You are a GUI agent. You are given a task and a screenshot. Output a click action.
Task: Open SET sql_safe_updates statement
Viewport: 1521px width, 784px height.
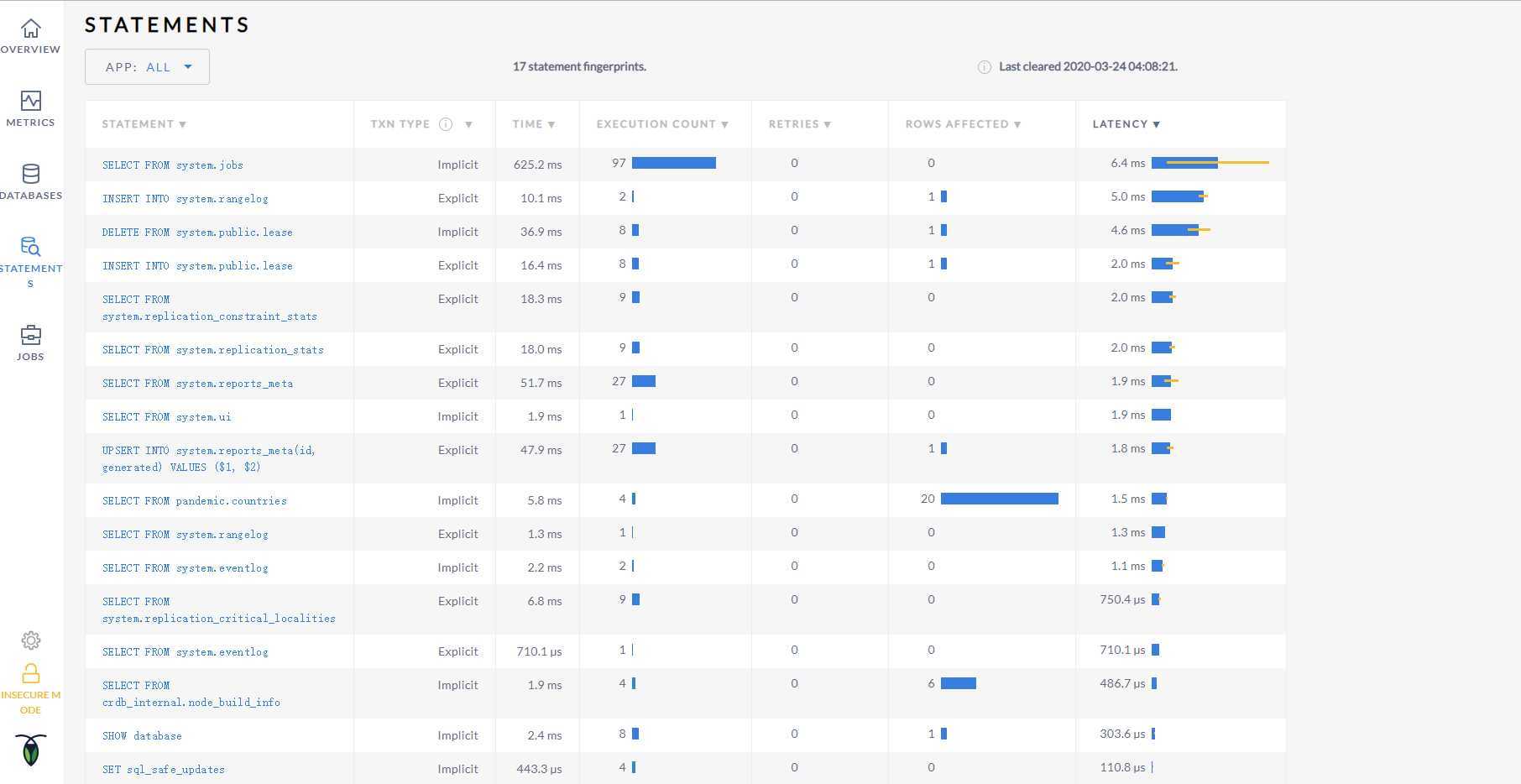tap(164, 770)
